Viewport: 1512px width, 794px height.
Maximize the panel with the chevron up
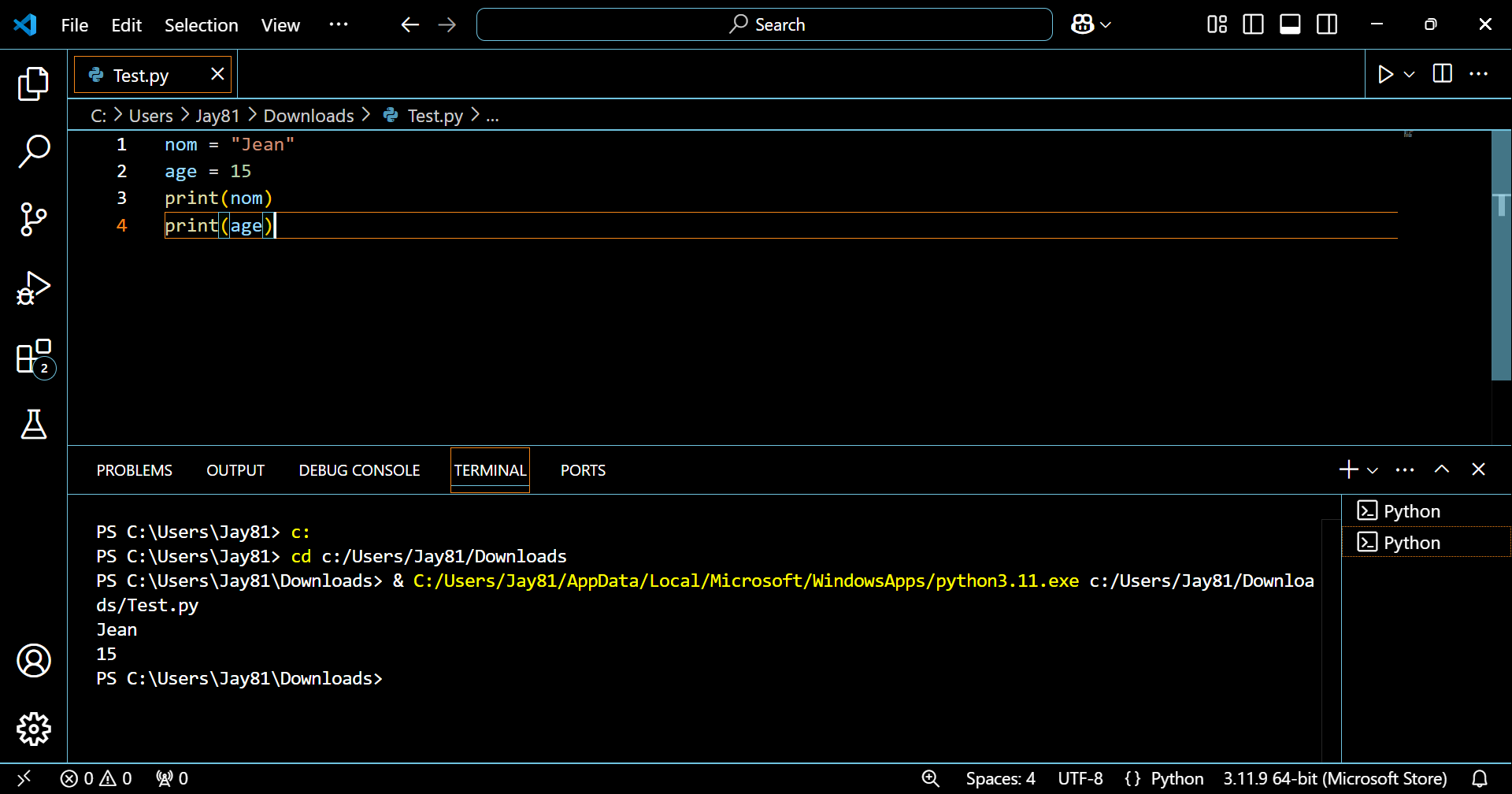(x=1441, y=469)
